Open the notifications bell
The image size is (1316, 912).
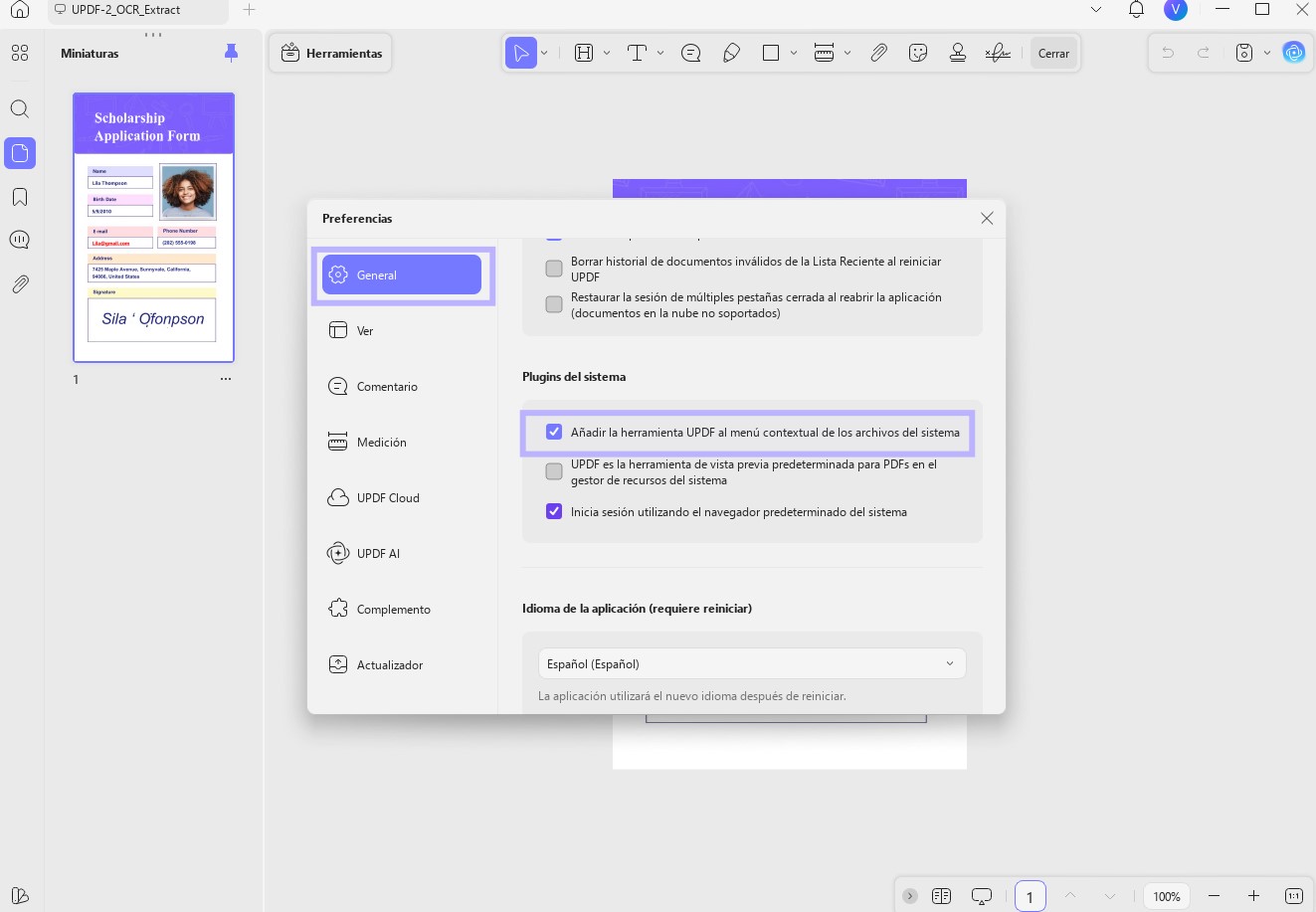[1136, 10]
